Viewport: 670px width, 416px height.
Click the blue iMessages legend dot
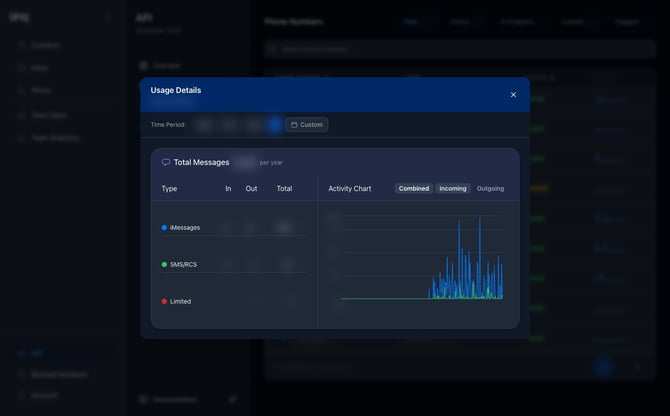[x=164, y=227]
